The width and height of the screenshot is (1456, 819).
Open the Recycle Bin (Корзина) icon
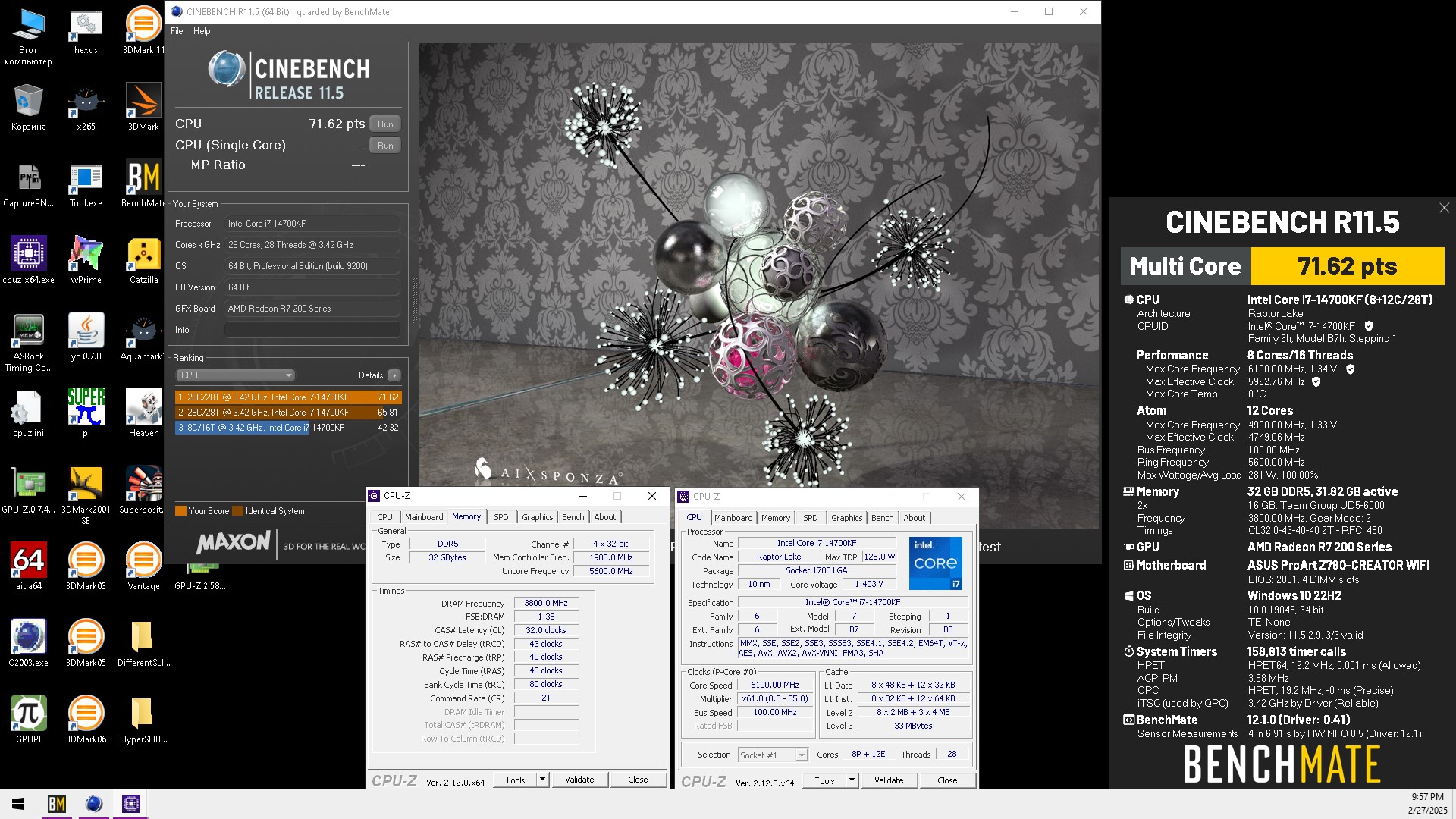[28, 108]
